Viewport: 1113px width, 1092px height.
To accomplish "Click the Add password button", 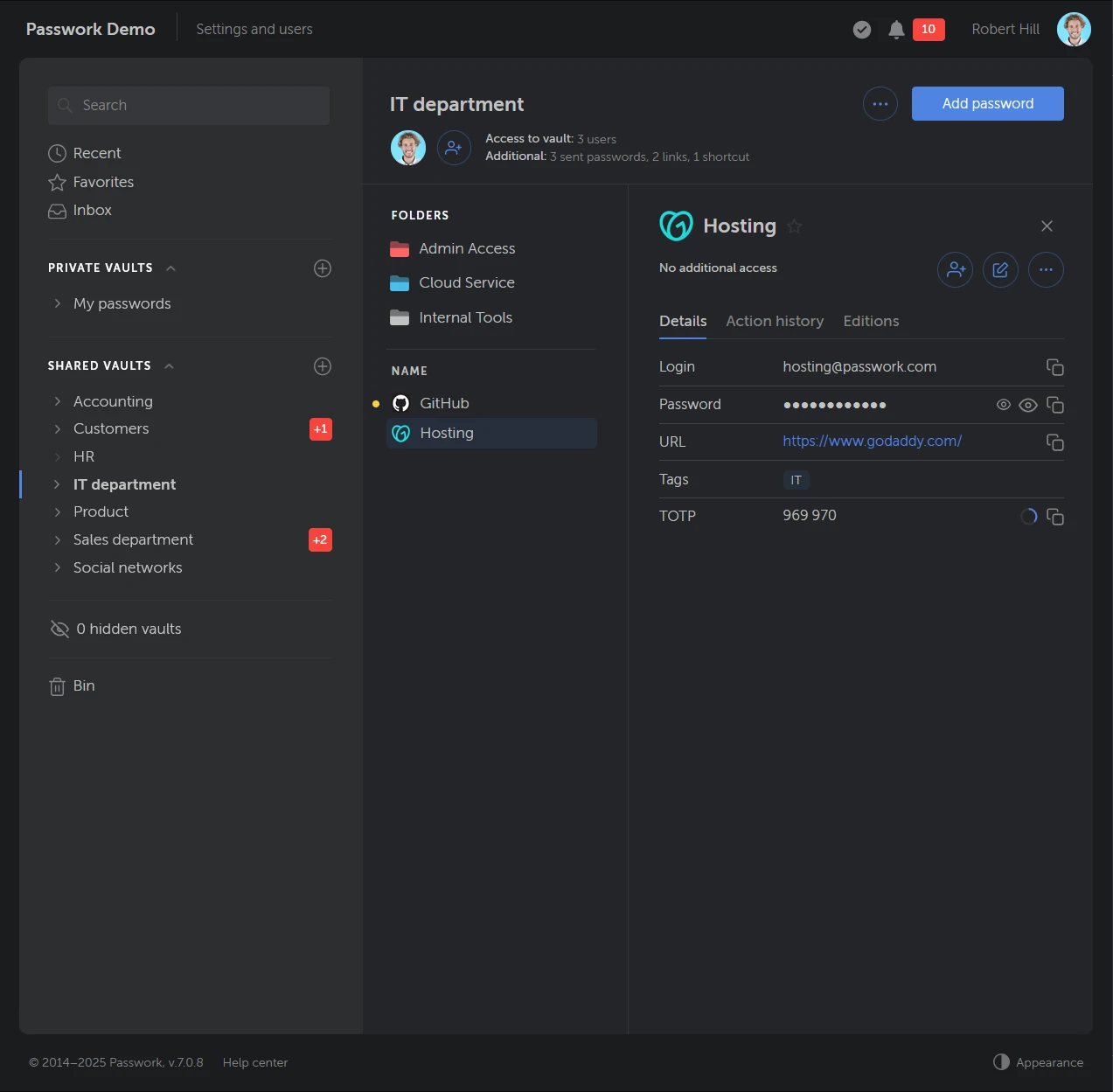I will pos(987,103).
